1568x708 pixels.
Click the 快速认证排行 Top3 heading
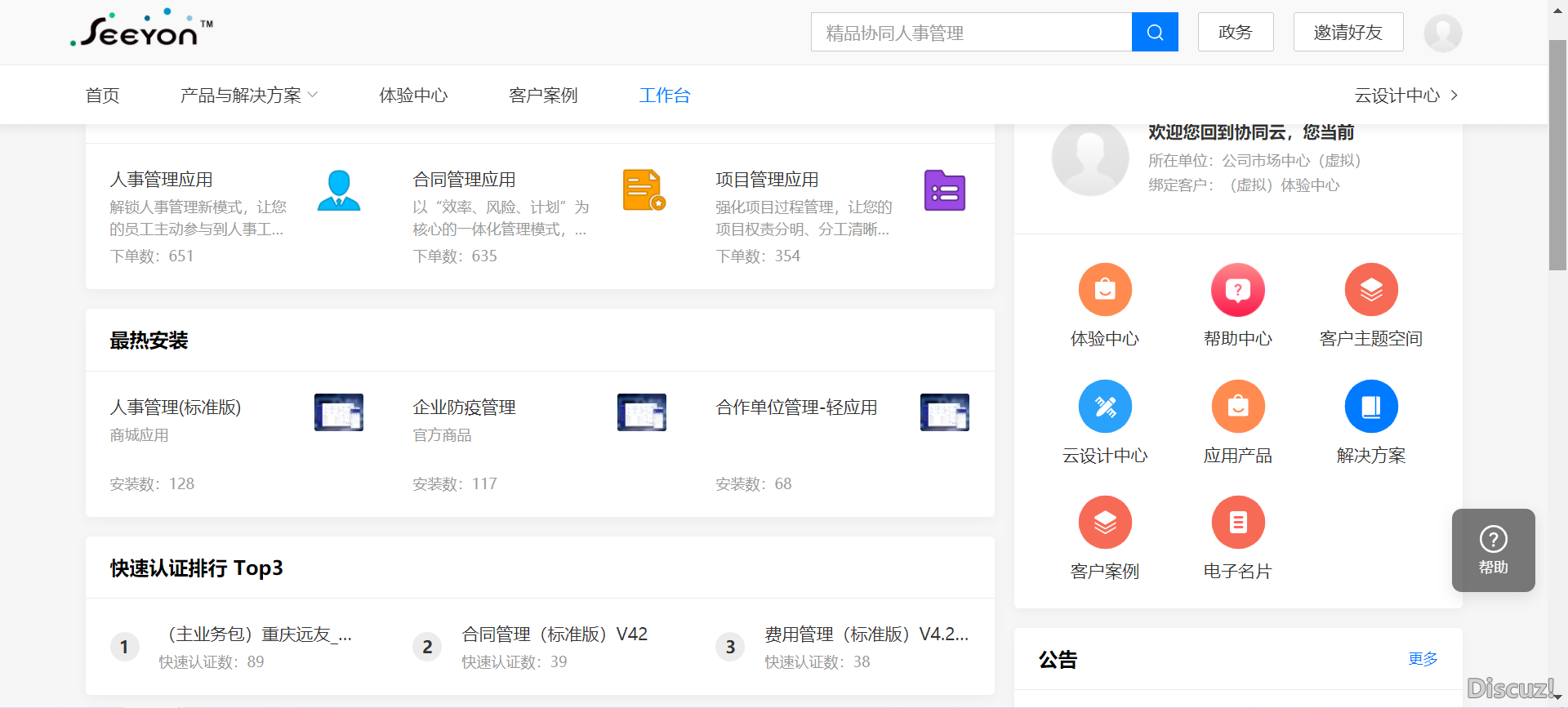pyautogui.click(x=197, y=568)
